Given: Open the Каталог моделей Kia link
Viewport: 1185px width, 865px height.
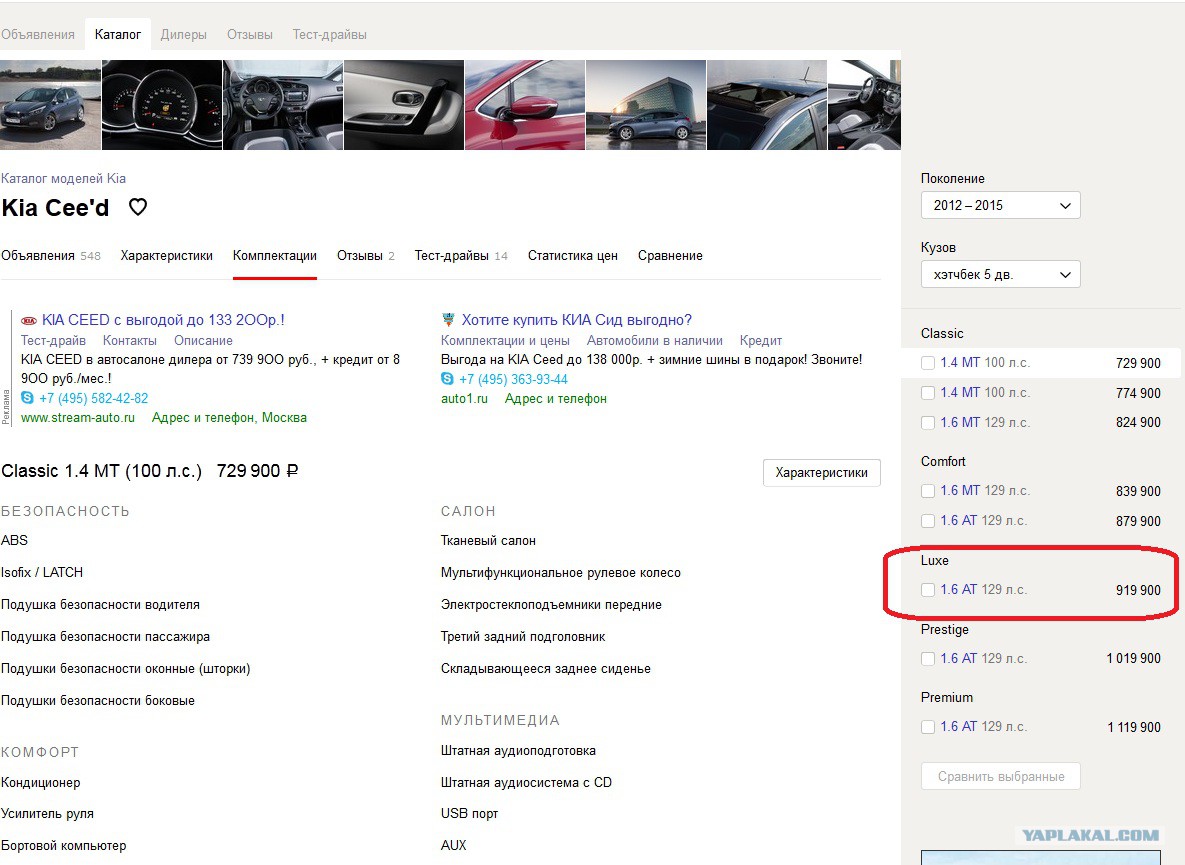Looking at the screenshot, I should pos(63,178).
